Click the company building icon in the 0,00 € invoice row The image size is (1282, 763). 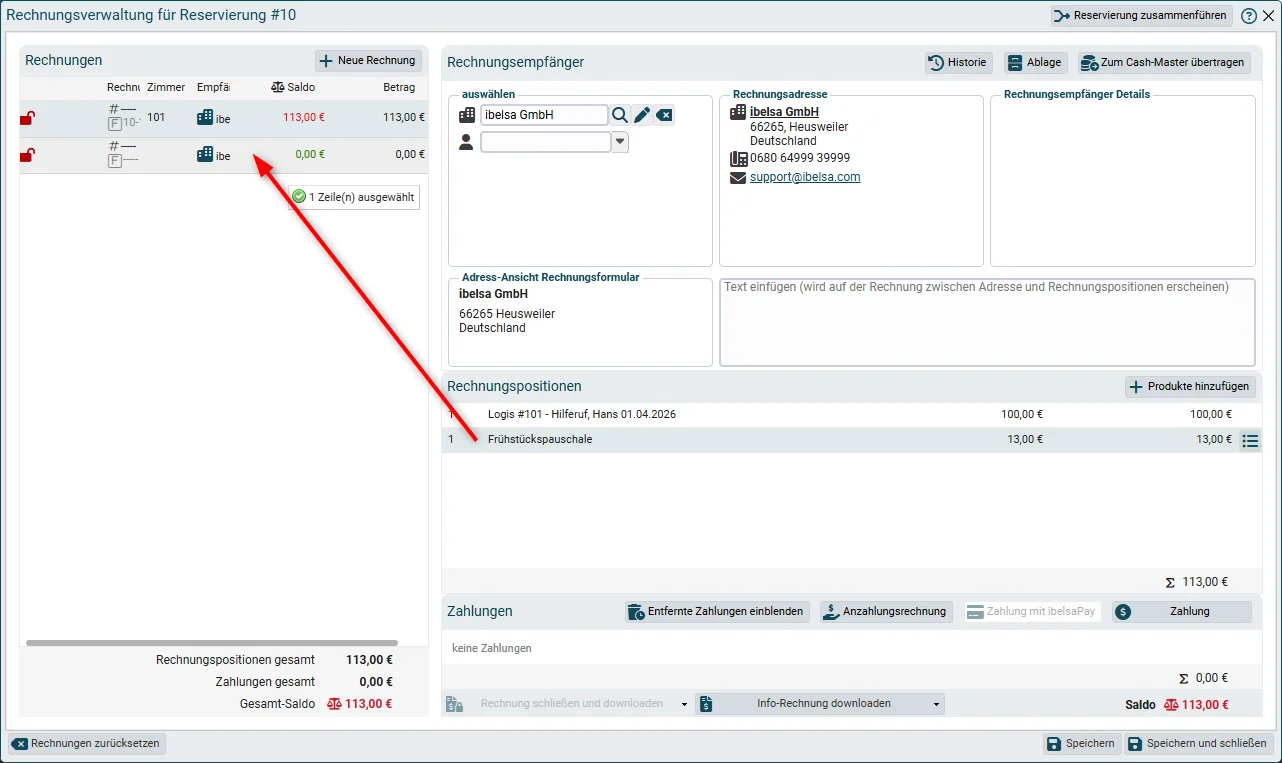205,154
